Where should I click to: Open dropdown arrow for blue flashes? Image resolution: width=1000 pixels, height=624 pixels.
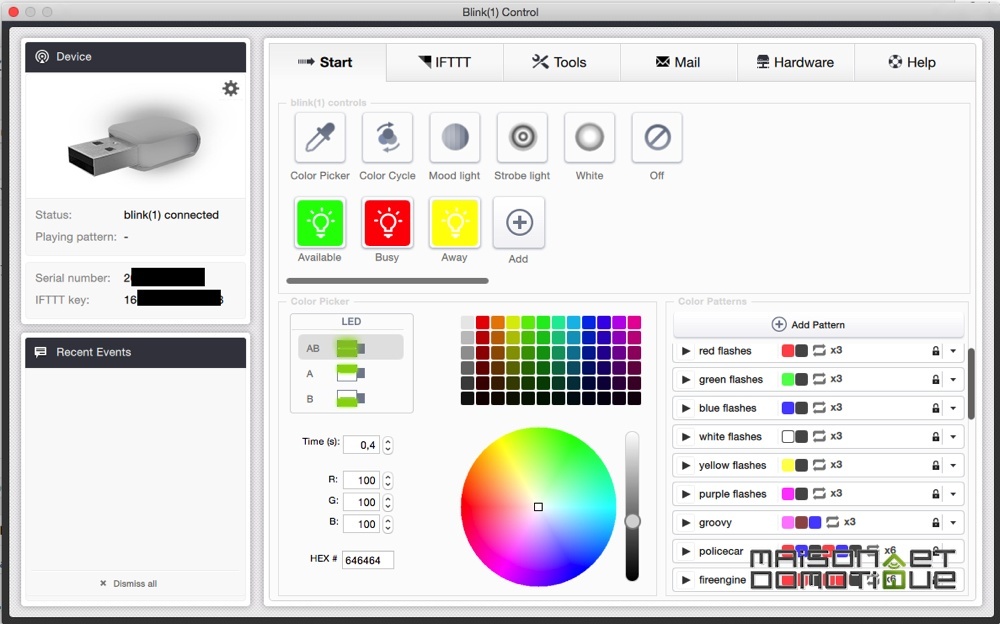(x=953, y=408)
